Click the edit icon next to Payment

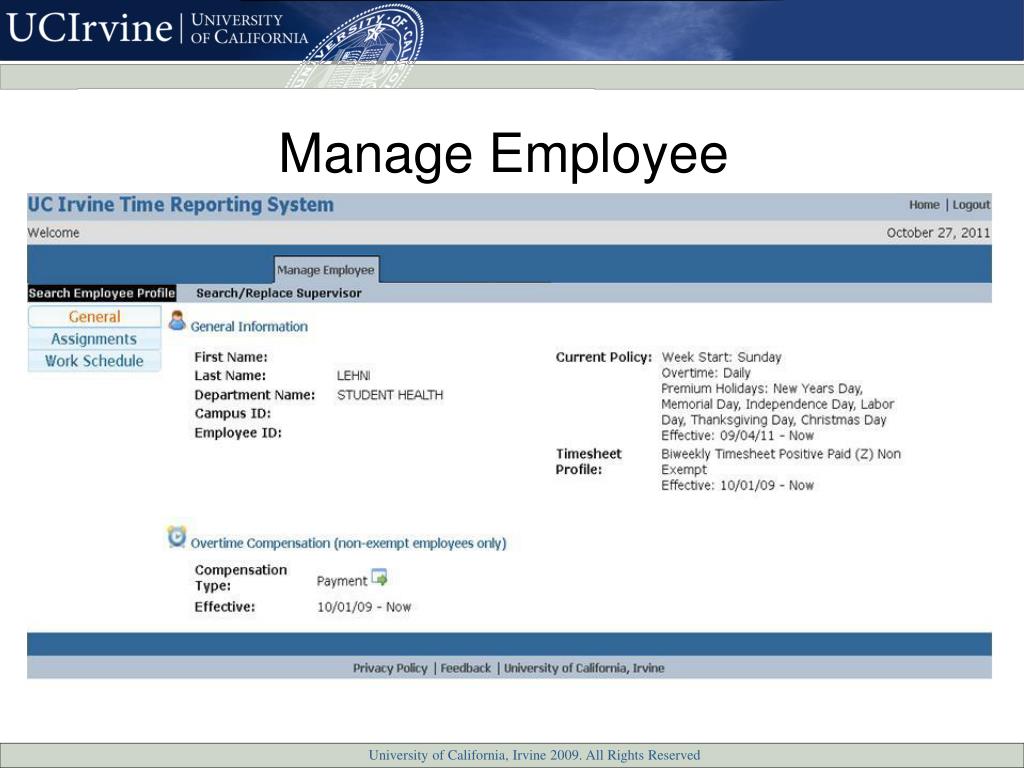coord(379,577)
